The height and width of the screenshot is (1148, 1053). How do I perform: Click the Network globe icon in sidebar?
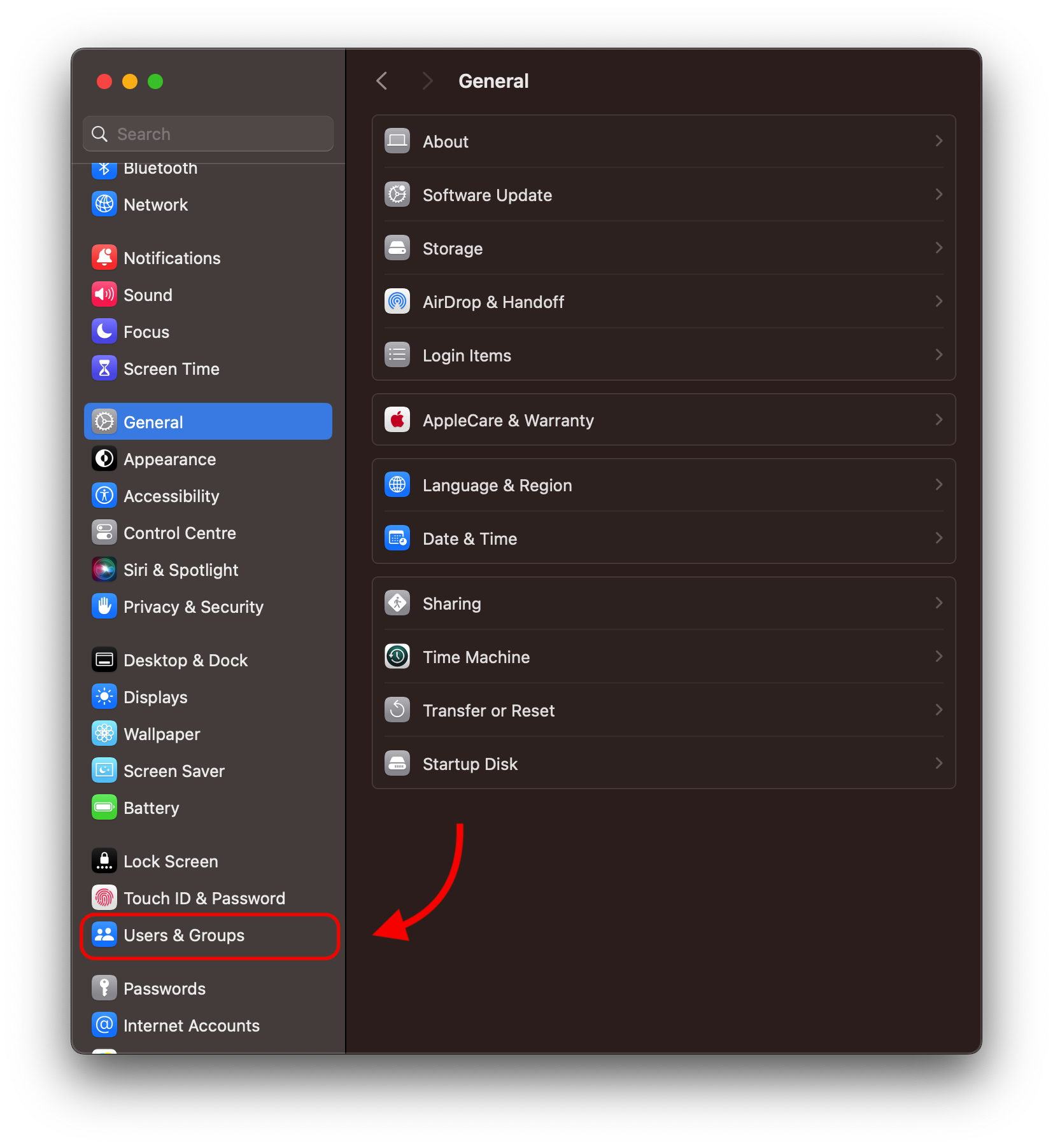point(104,204)
